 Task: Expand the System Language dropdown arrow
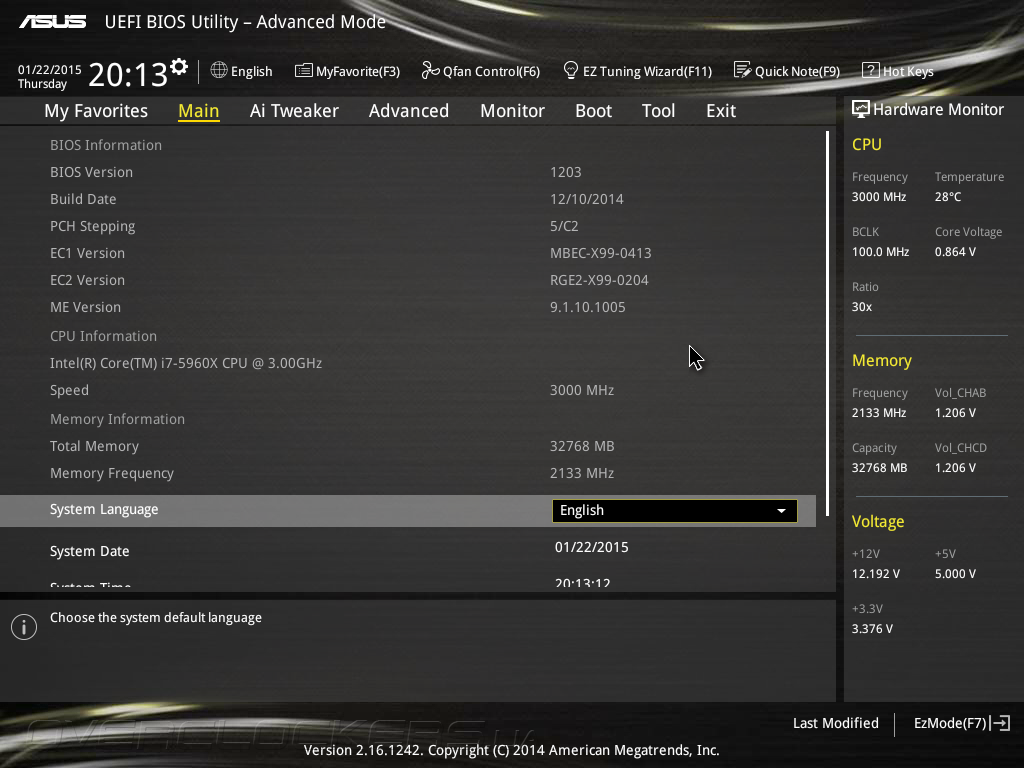781,511
